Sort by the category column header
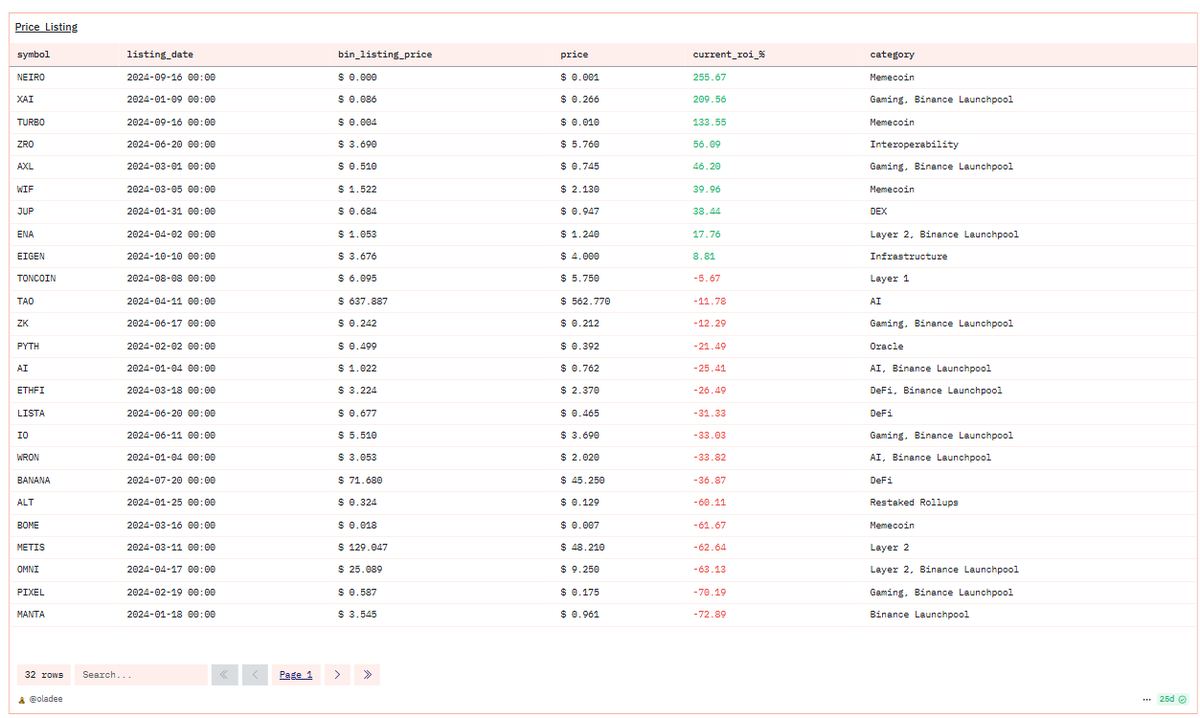1200x718 pixels. 892,54
